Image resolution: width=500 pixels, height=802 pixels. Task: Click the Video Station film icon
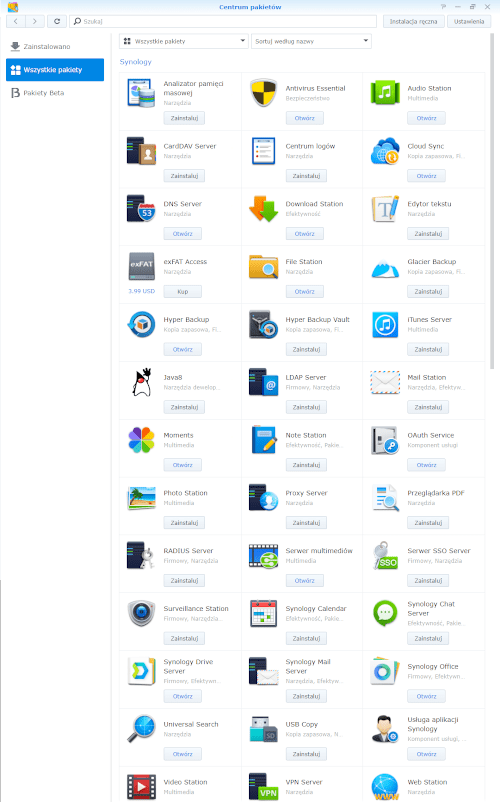141,787
